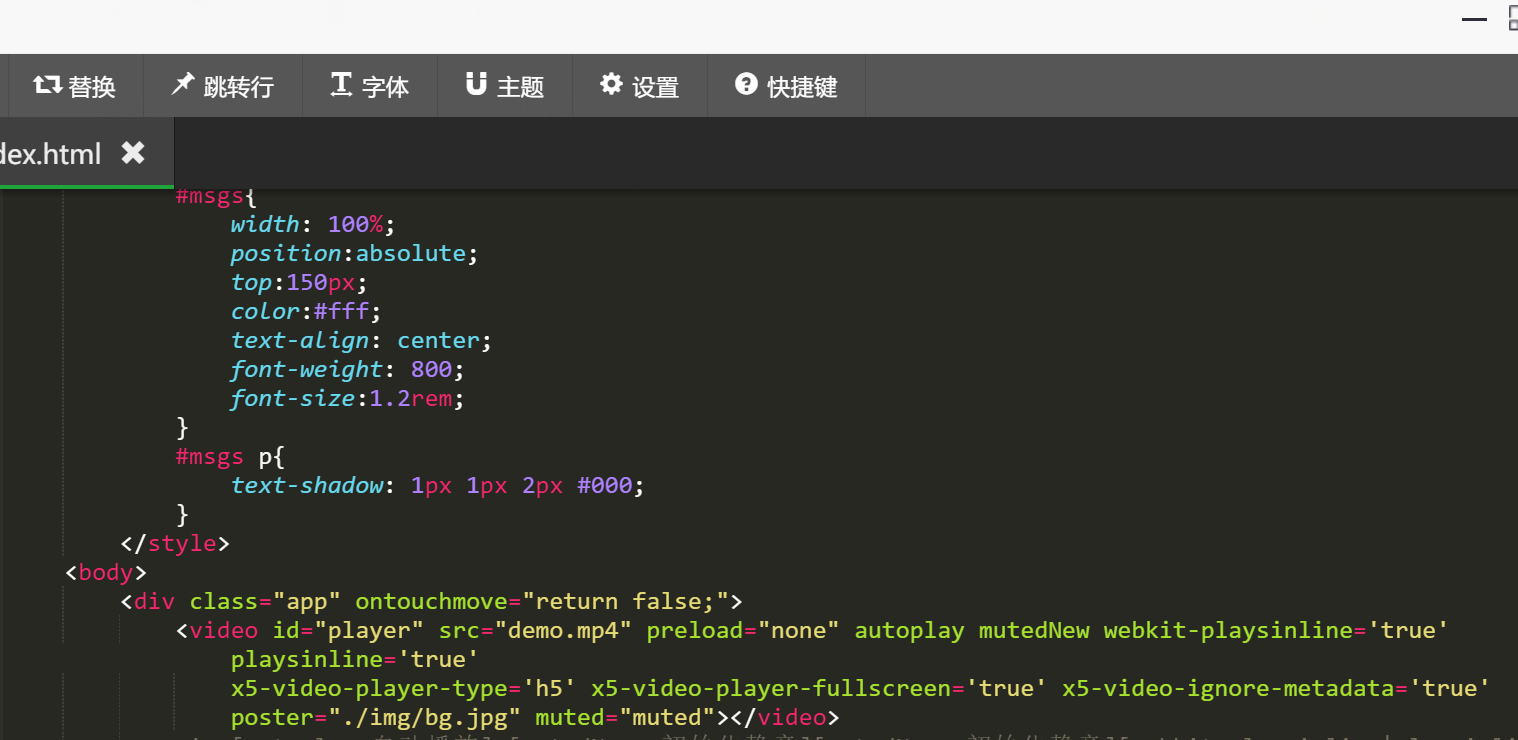Screen dimensions: 1518x740
Task: Close the index.html tab
Action: [133, 153]
